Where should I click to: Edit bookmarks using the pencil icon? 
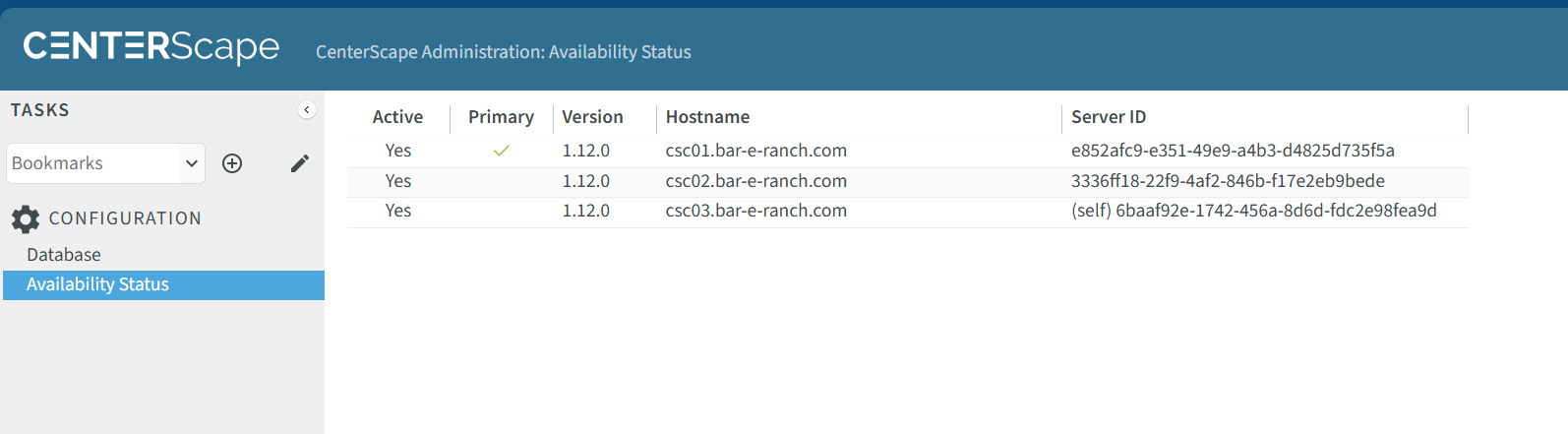coord(300,163)
